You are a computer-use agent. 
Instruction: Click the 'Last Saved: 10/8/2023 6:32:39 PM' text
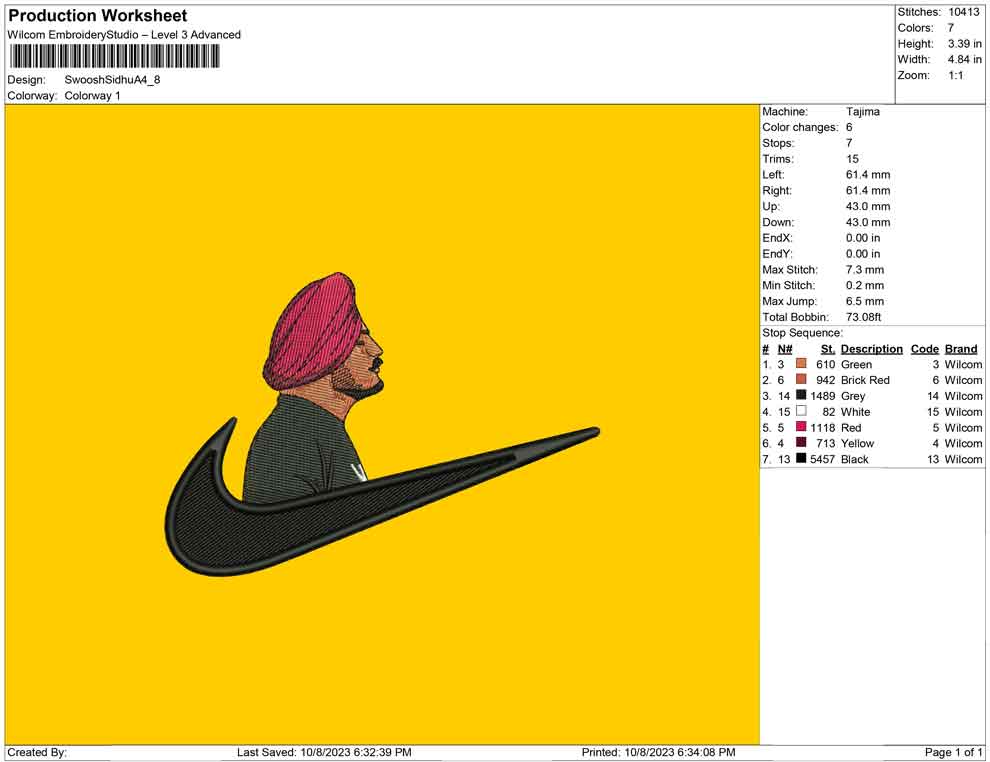[x=324, y=752]
